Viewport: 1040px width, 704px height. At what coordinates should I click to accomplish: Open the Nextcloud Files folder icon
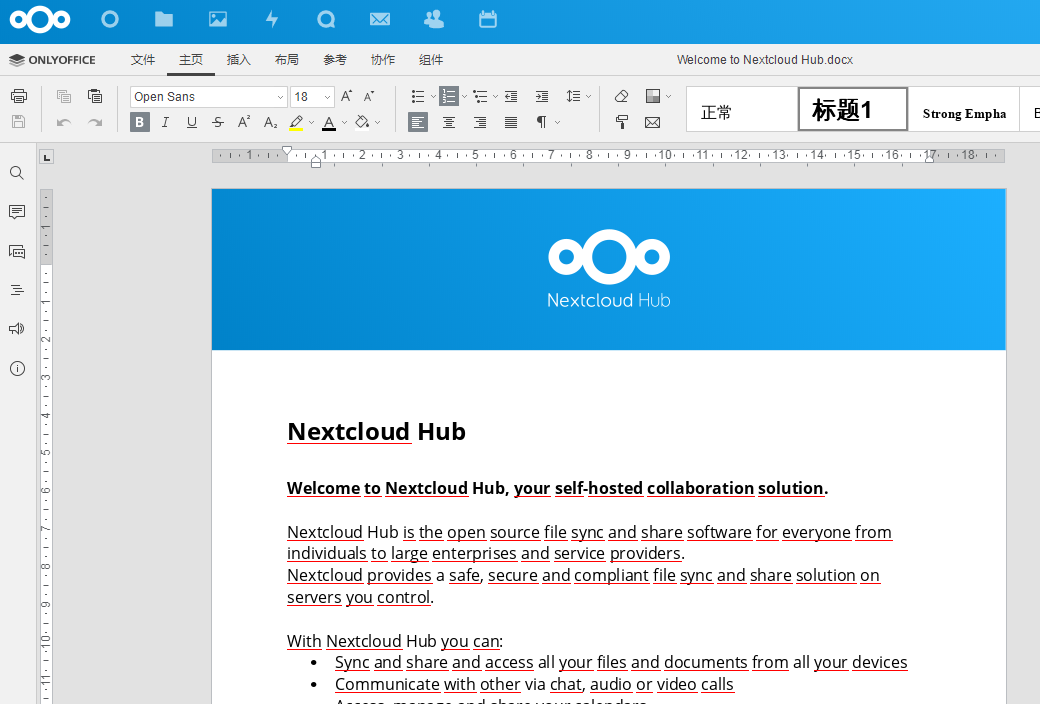164,19
